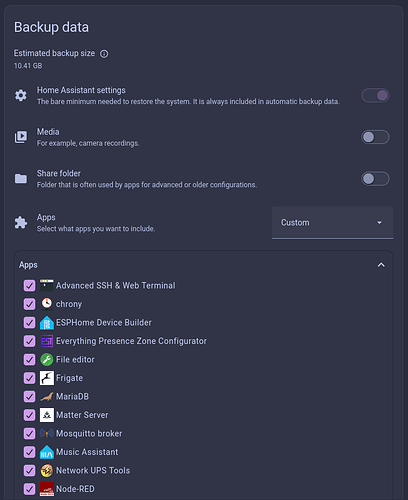Image resolution: width=408 pixels, height=500 pixels.
Task: Uncheck the ESPHome Device Builder checkbox
Action: [29, 323]
